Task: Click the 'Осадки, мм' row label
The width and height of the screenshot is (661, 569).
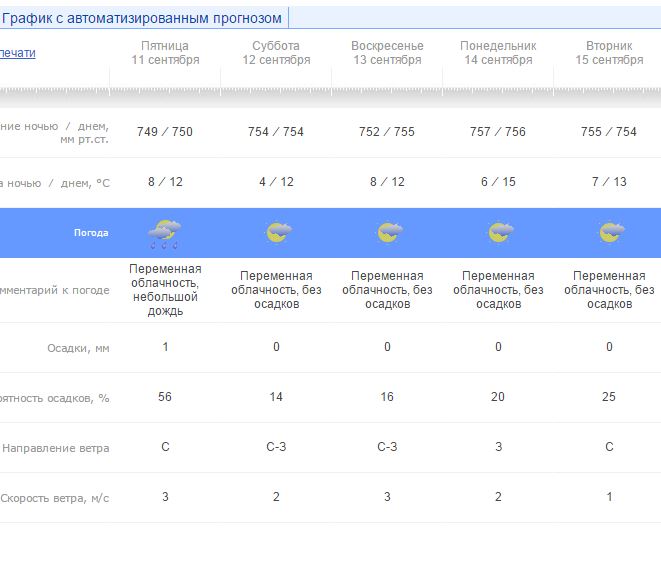Action: pos(78,348)
